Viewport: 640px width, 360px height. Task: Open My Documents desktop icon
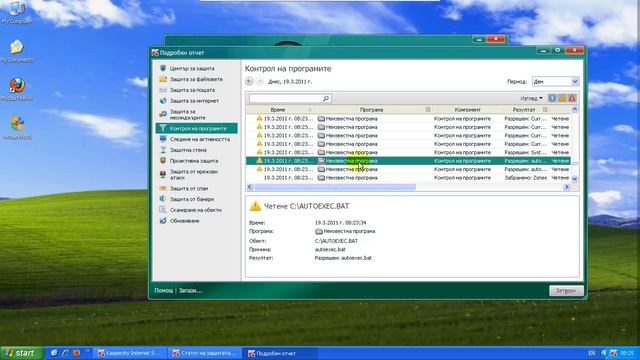[x=17, y=51]
